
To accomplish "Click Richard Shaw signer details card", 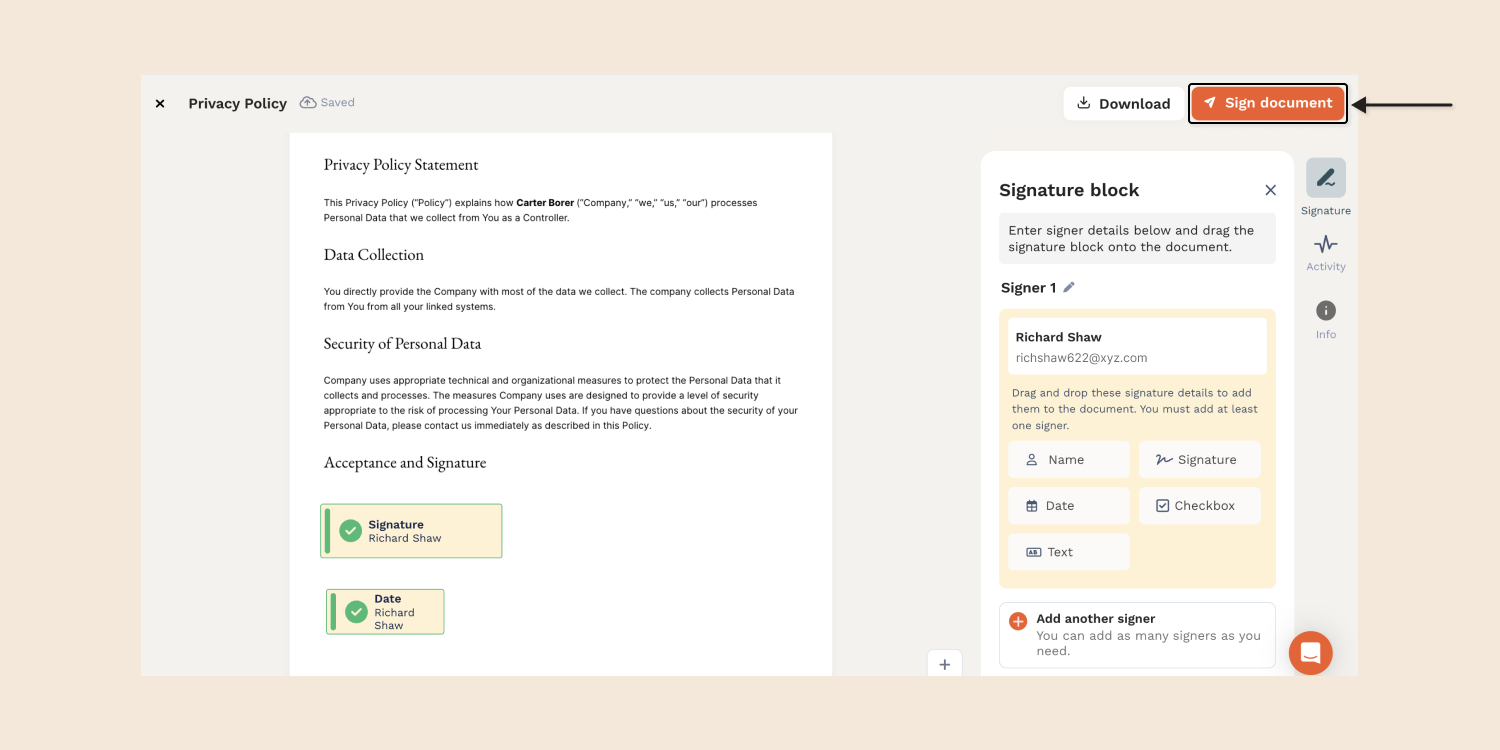I will [1137, 347].
